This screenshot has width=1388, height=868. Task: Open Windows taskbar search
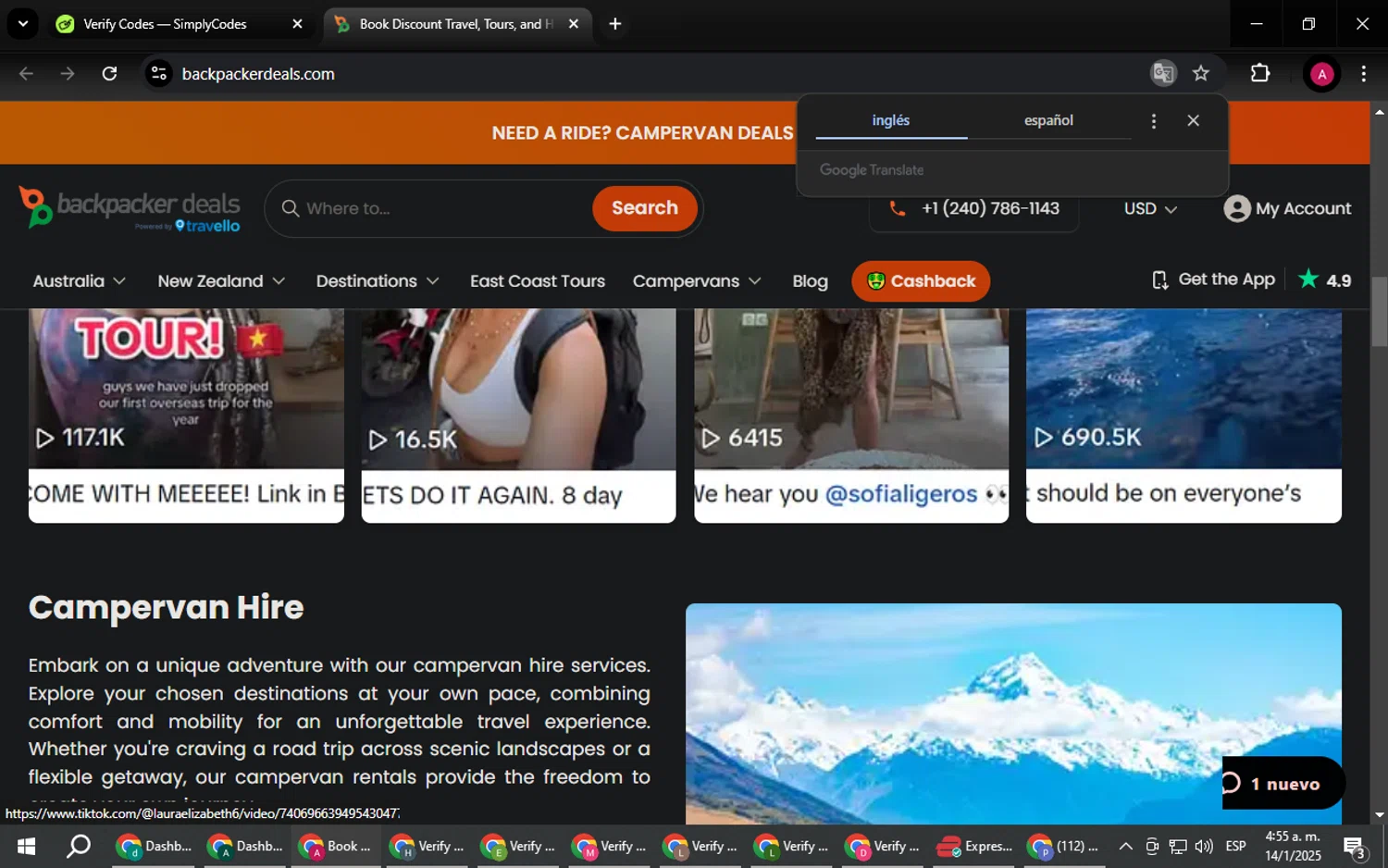[80, 846]
